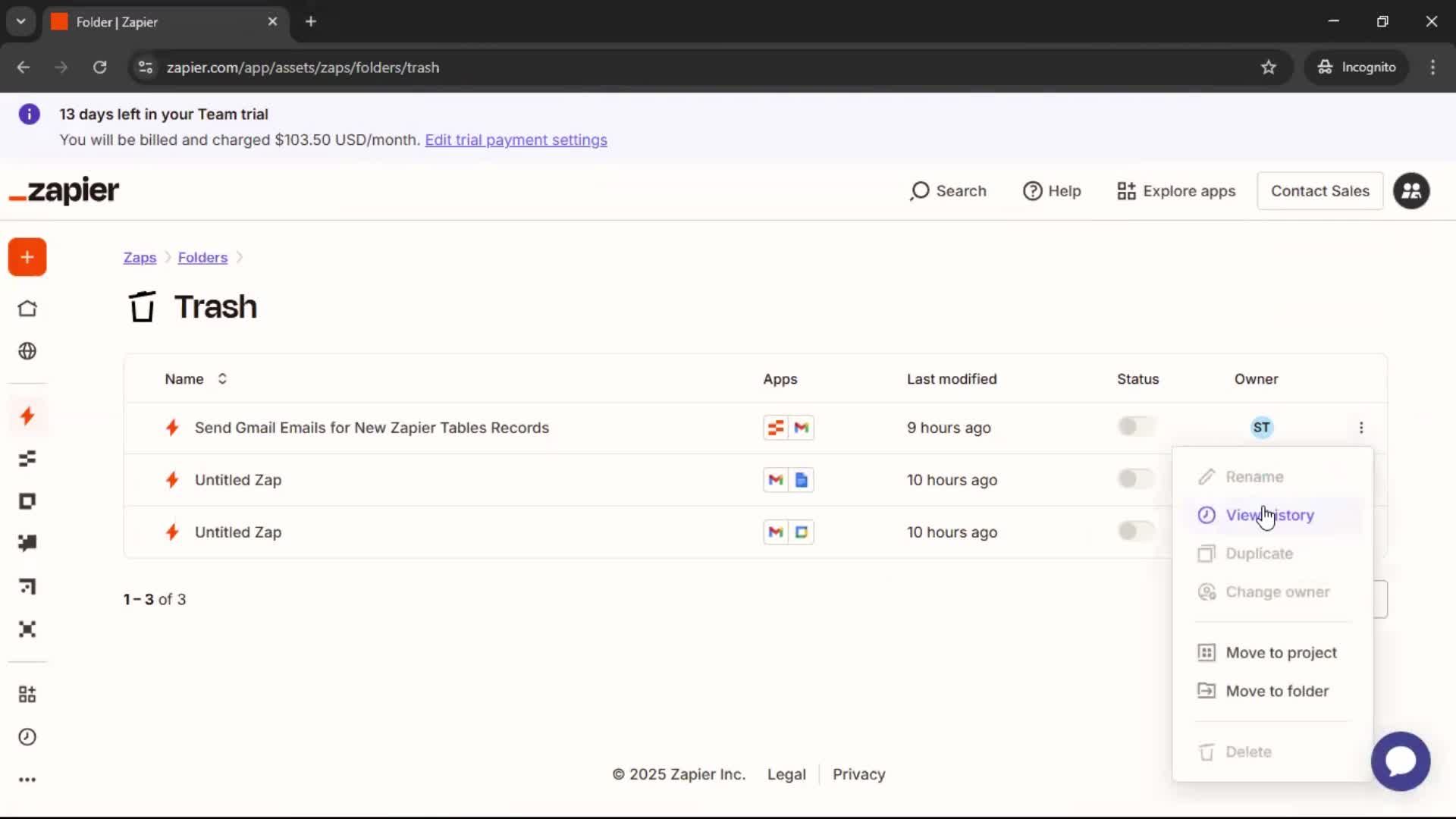The height and width of the screenshot is (819, 1456).
Task: Open the tab search dropdown arrow
Action: point(20,22)
